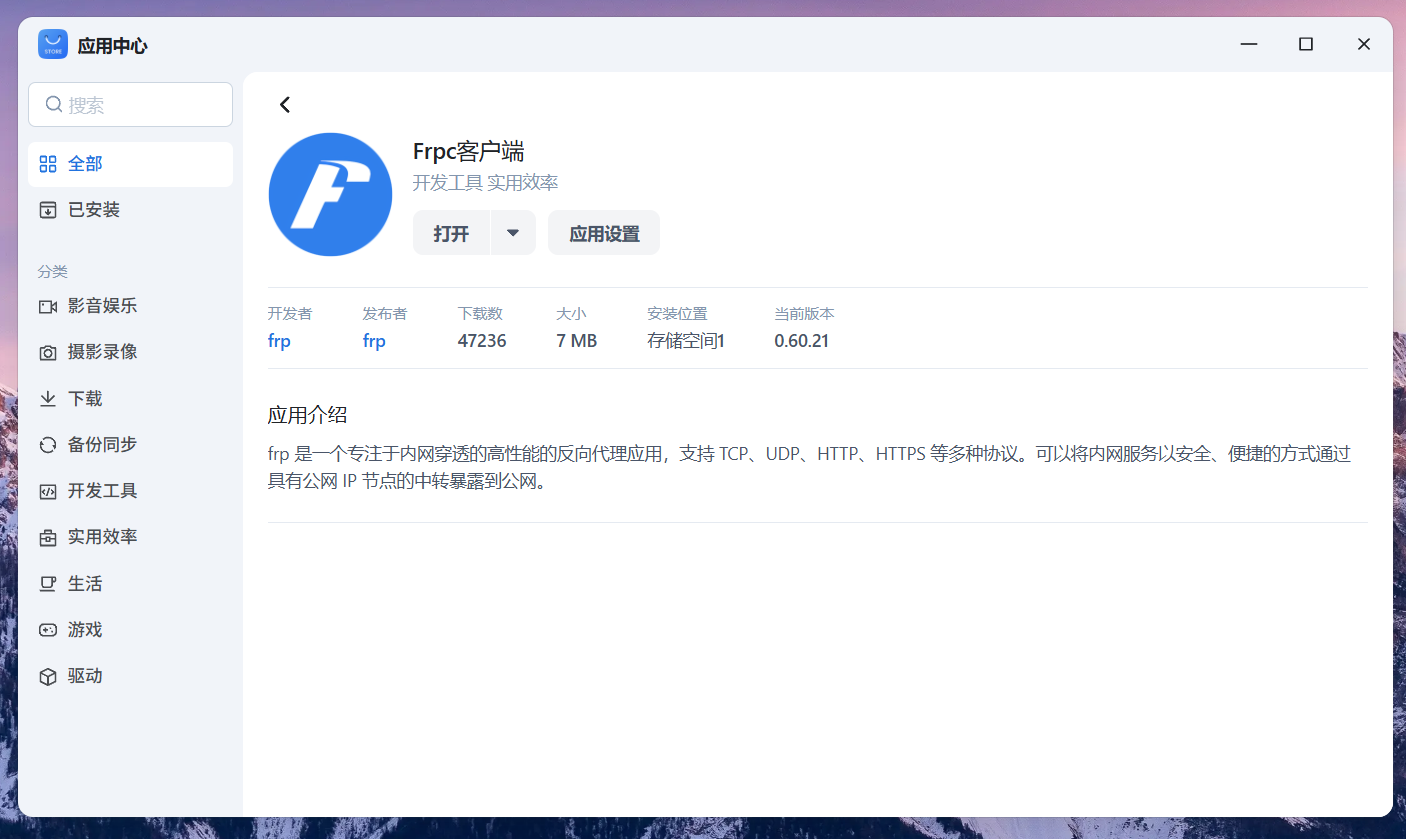The width and height of the screenshot is (1406, 839).
Task: Click the 安装位置 label
Action: [677, 314]
